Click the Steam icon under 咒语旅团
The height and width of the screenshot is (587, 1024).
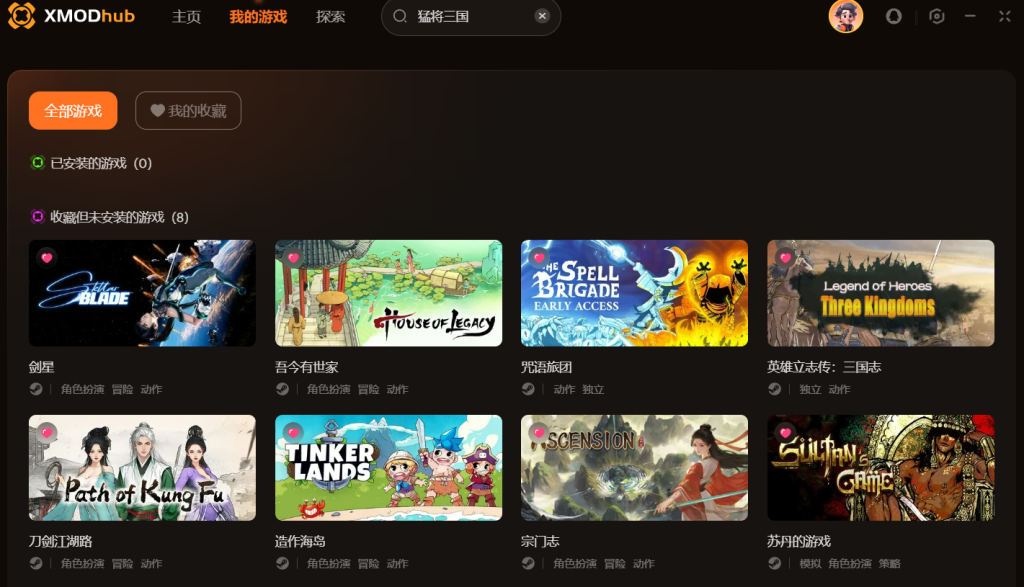pyautogui.click(x=528, y=389)
